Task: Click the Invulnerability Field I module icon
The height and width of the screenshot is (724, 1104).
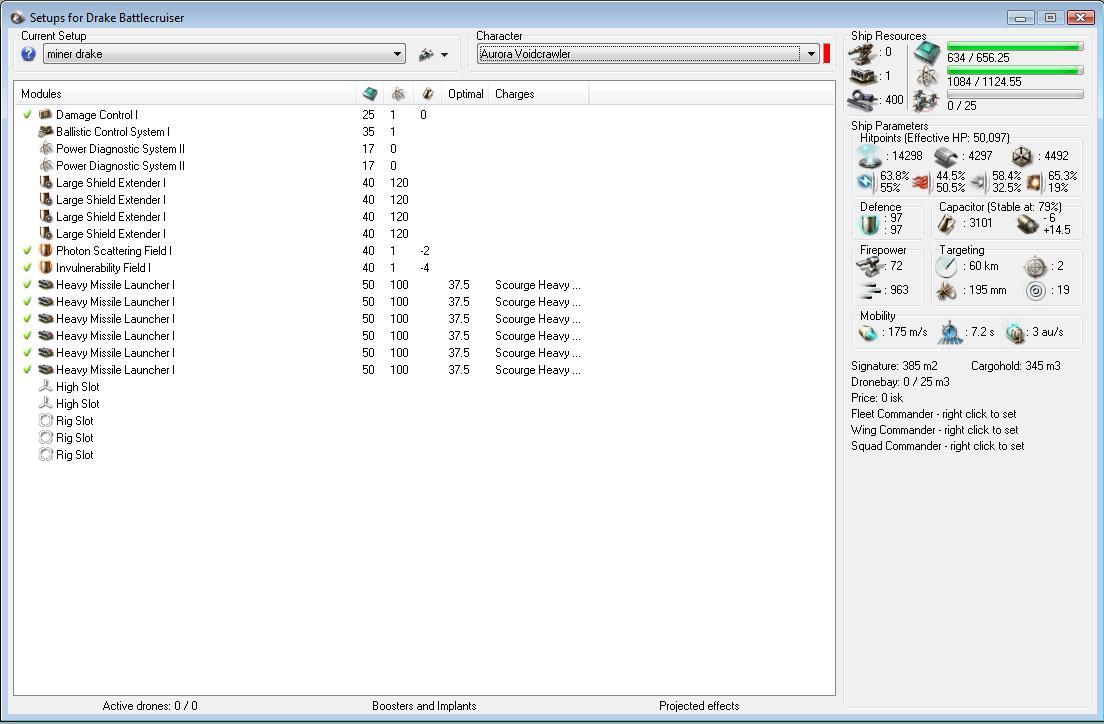Action: (46, 268)
